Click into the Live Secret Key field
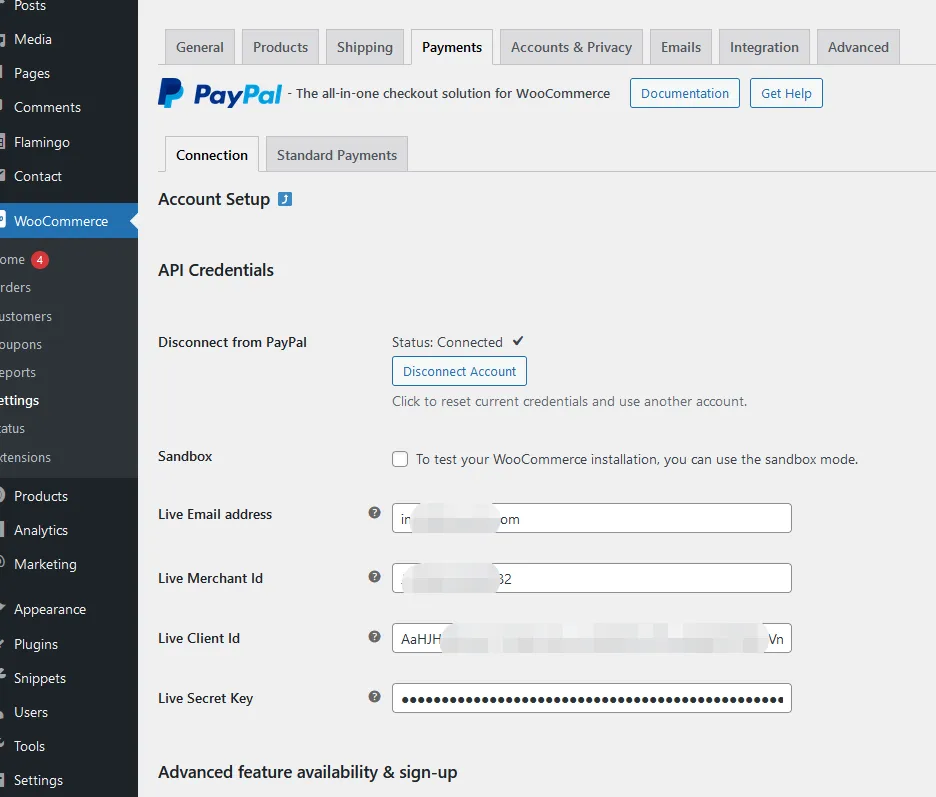Screen dimensions: 936x797 pyautogui.click(x=591, y=698)
